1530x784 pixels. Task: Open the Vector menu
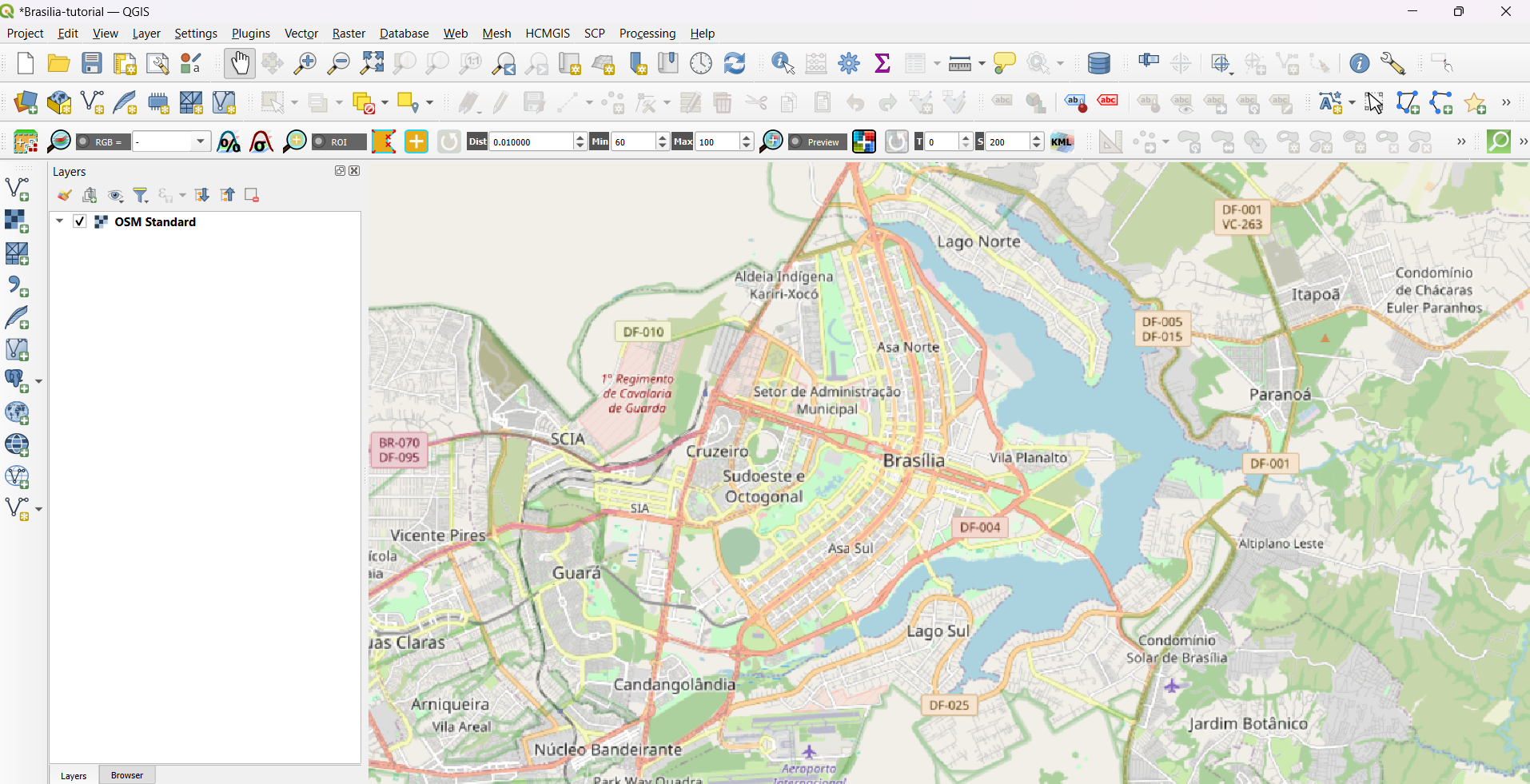[x=301, y=33]
